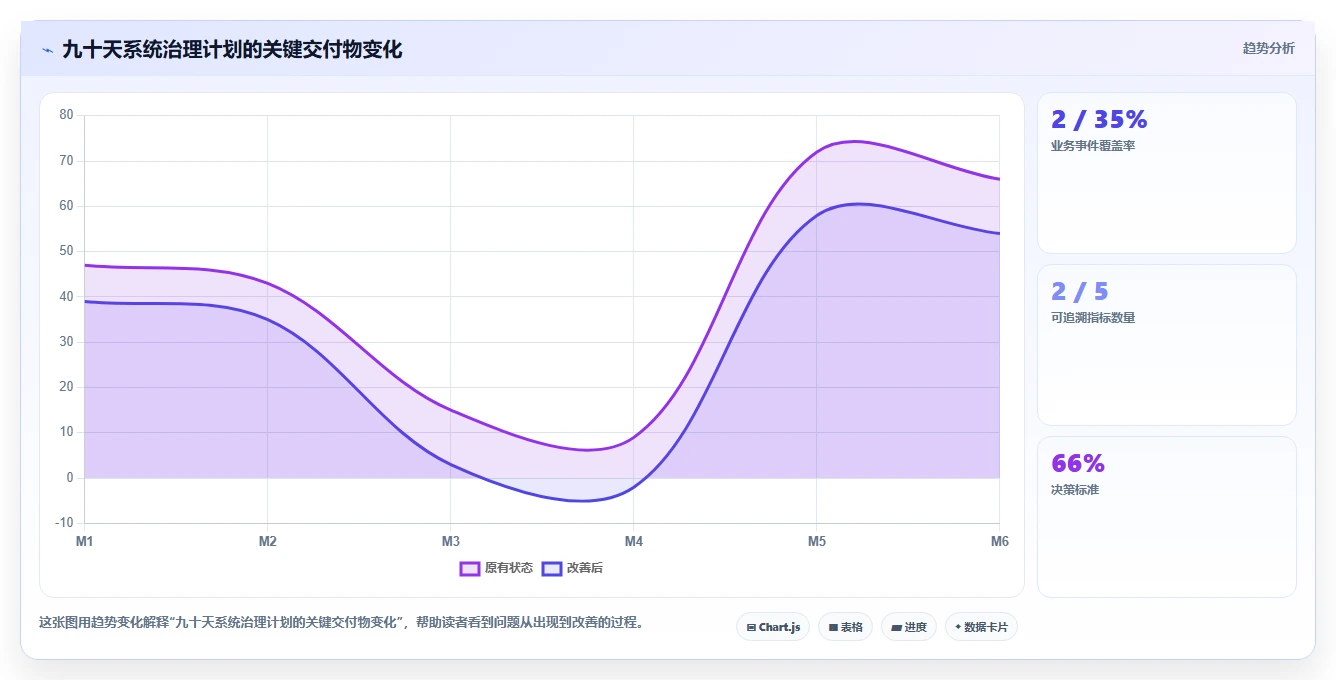Click the M3 x-axis label

pos(451,541)
